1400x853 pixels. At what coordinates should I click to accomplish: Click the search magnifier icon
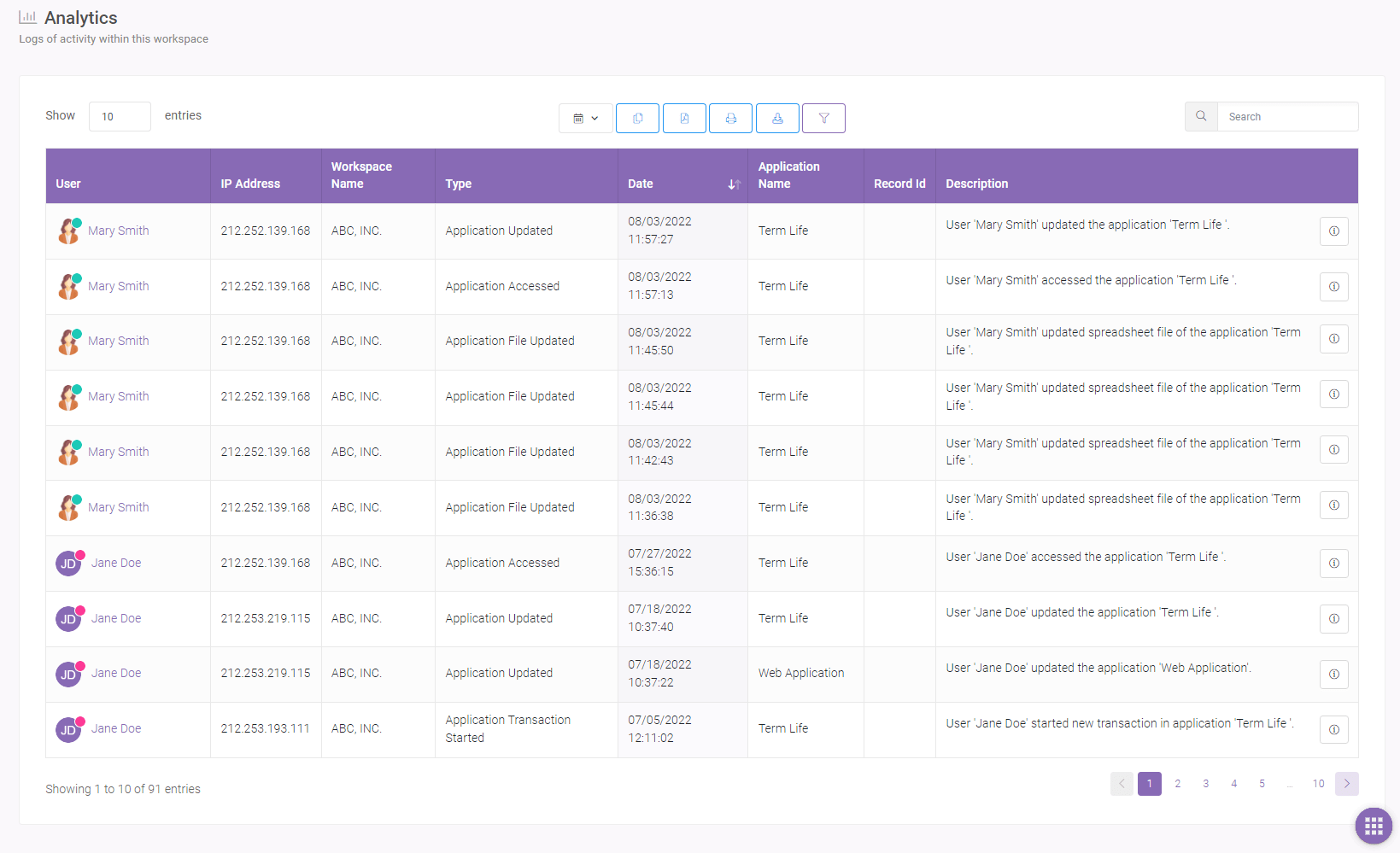[1201, 116]
